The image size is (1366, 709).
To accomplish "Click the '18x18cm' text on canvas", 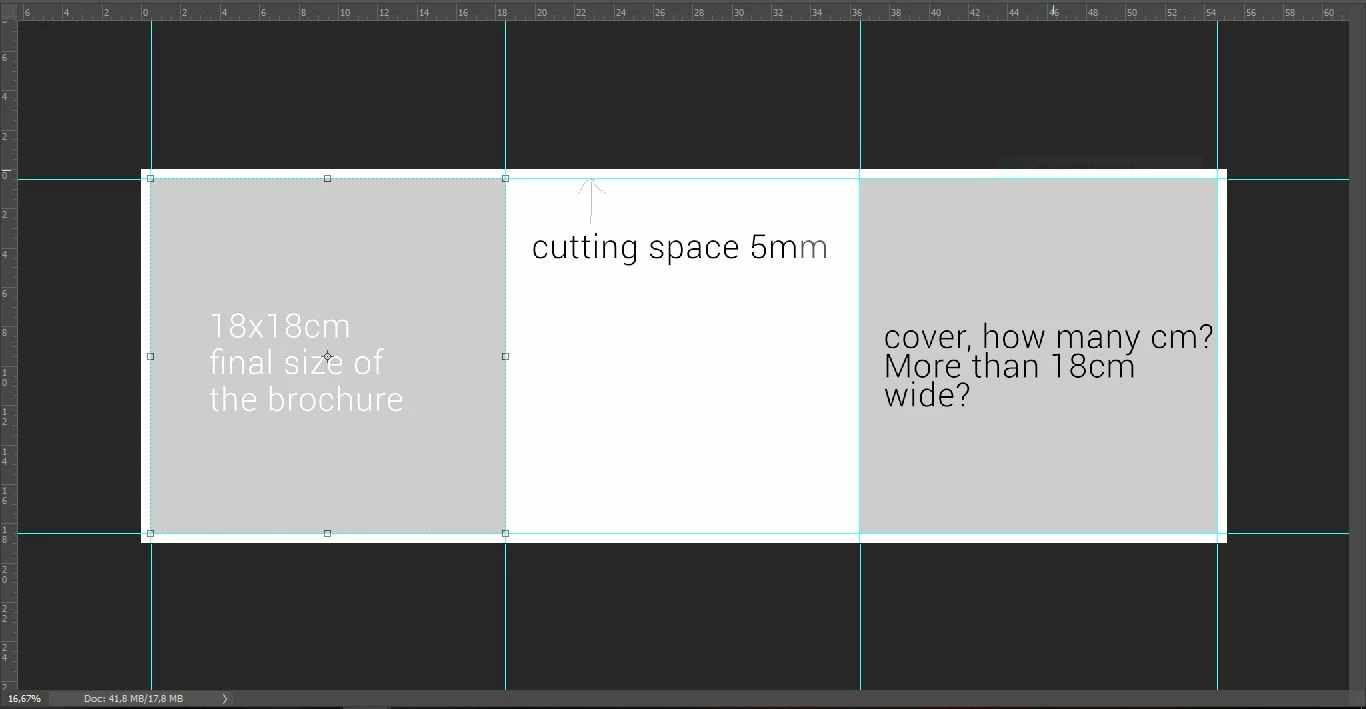I will pos(280,327).
